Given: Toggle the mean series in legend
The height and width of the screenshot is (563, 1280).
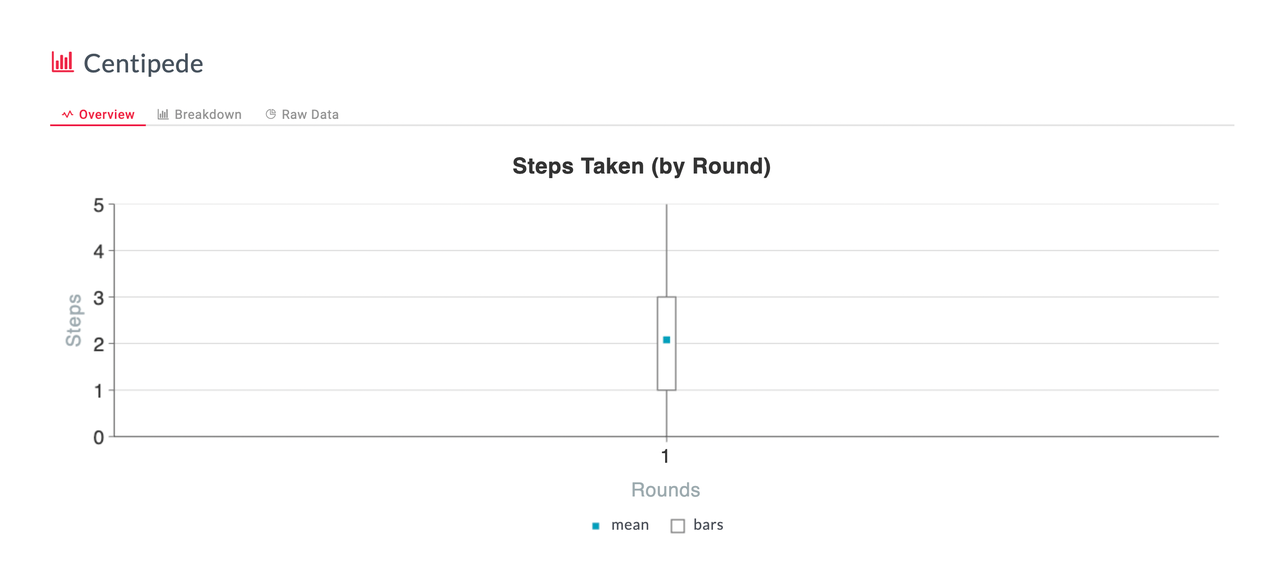Looking at the screenshot, I should (621, 525).
